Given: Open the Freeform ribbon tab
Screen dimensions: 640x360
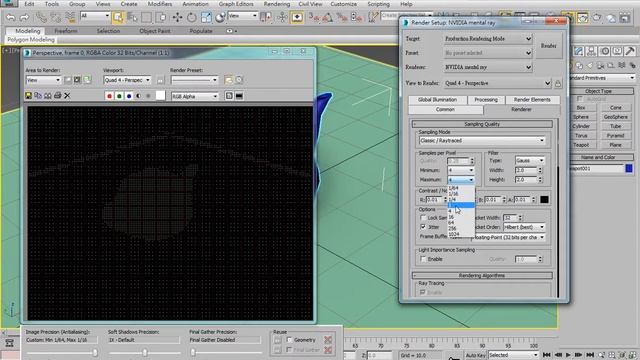Looking at the screenshot, I should pos(66,31).
